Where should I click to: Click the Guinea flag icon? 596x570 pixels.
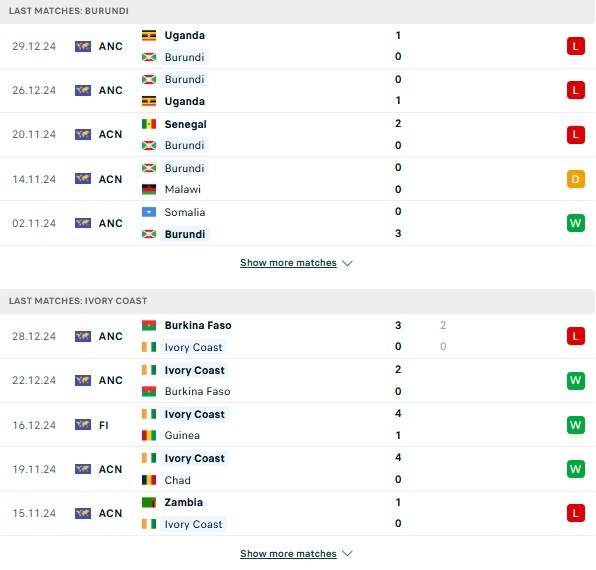click(x=149, y=435)
